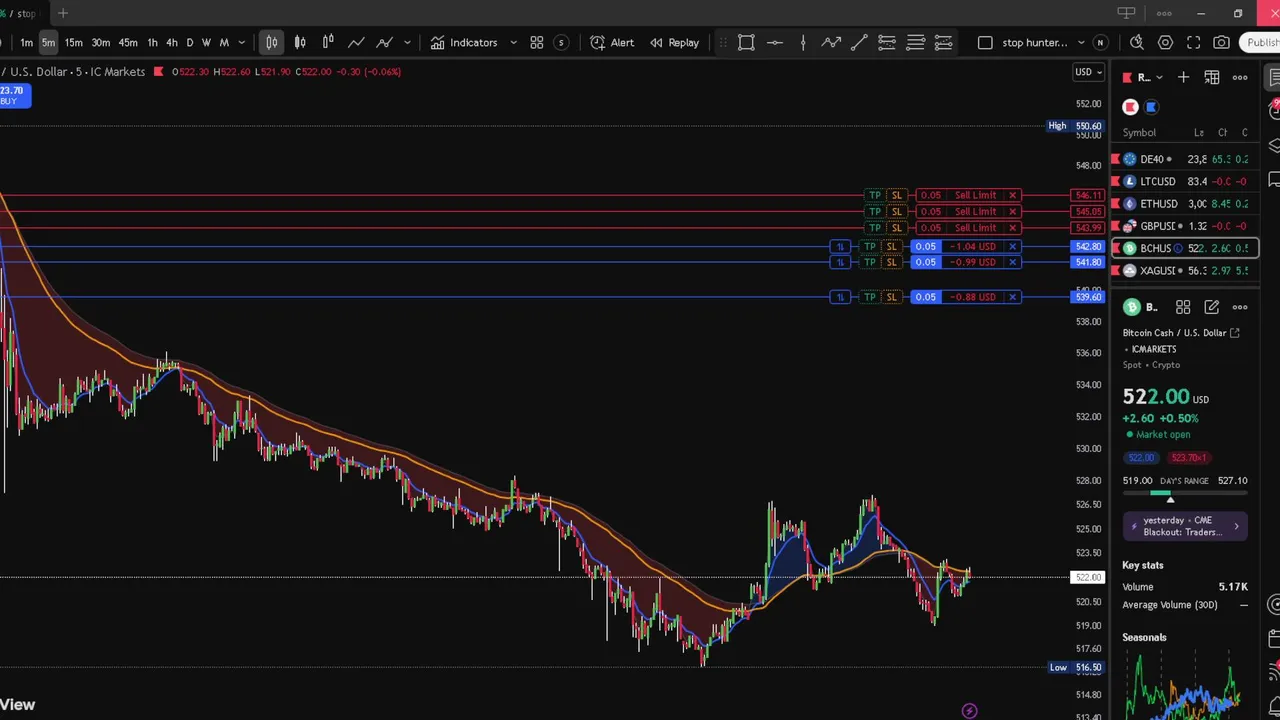The image size is (1280, 720).
Task: Add a symbol to the watchlist
Action: pyautogui.click(x=1183, y=77)
